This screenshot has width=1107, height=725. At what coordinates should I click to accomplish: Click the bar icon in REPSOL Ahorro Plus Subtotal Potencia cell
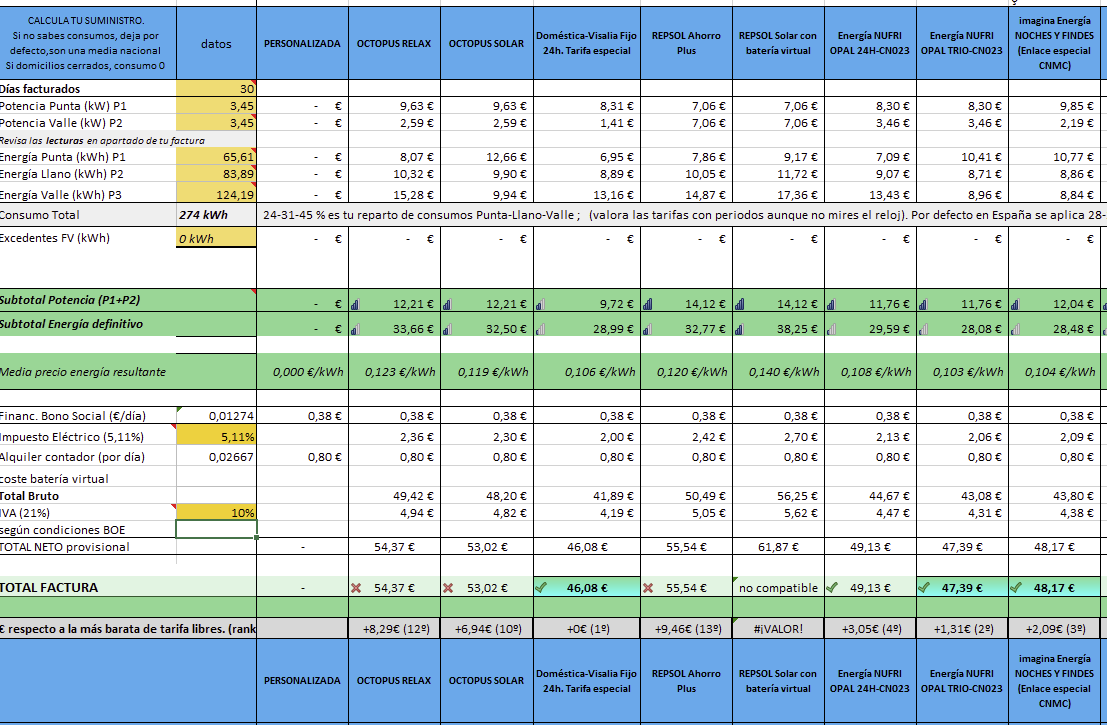[647, 304]
